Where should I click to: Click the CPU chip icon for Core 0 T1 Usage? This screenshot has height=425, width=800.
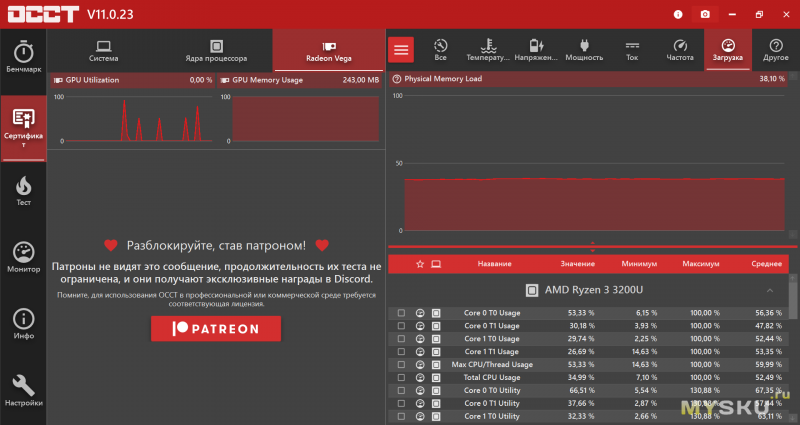436,326
